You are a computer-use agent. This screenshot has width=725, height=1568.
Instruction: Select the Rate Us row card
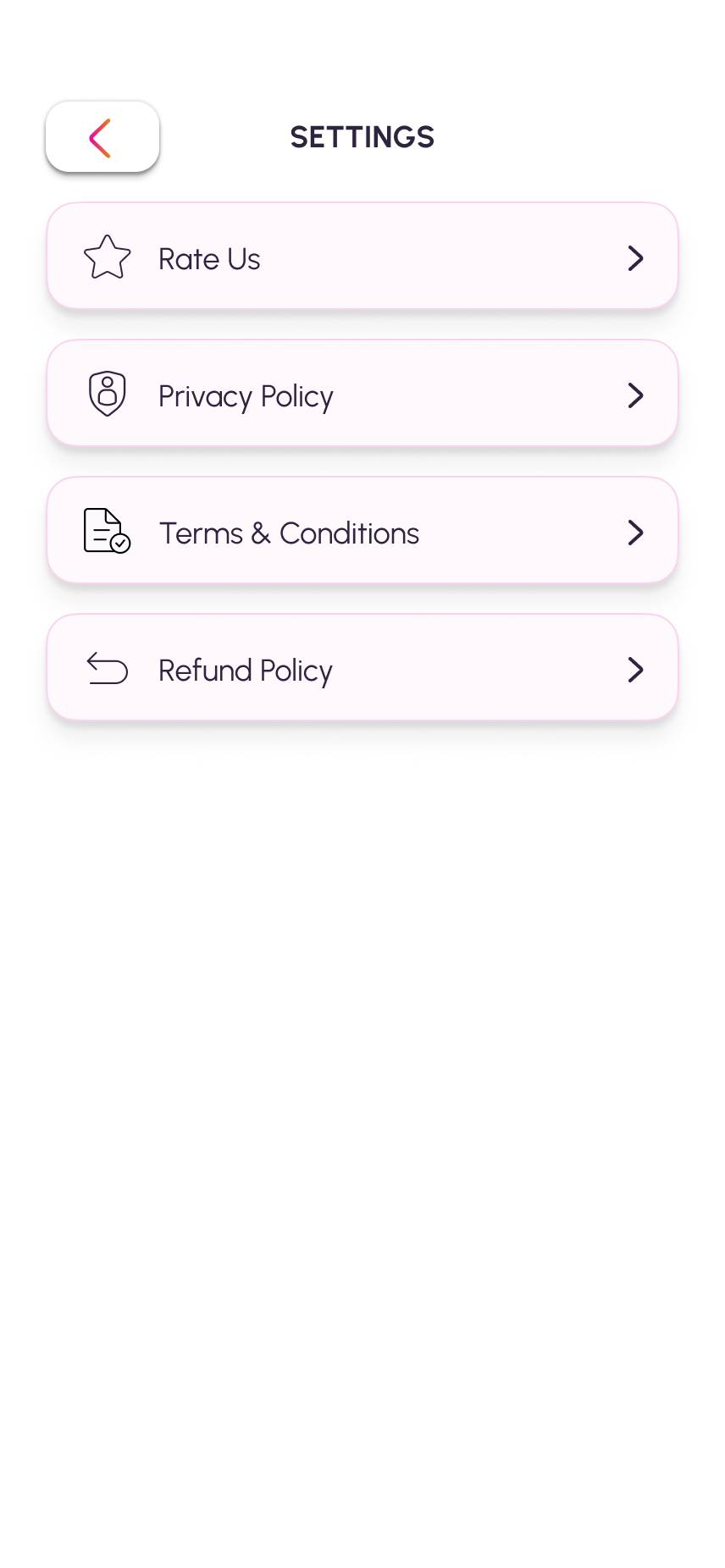pos(362,256)
